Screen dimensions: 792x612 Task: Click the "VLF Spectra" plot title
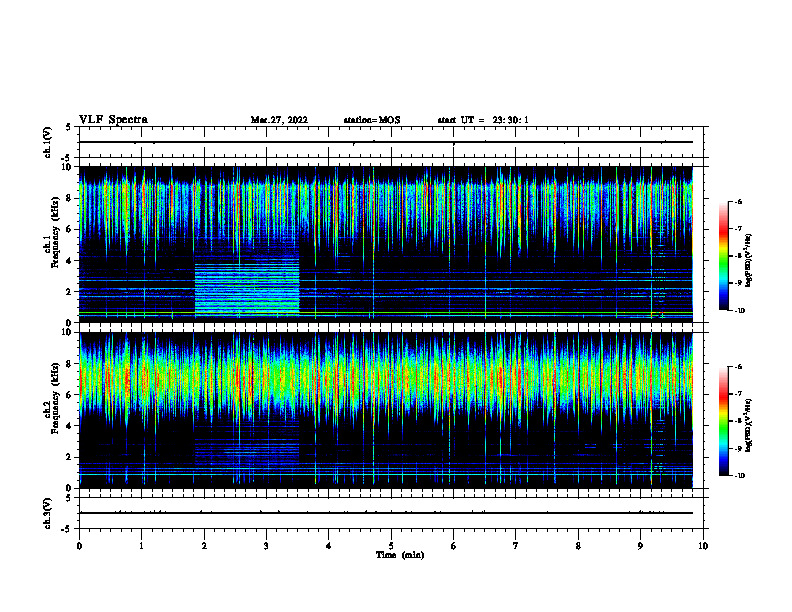click(x=113, y=120)
